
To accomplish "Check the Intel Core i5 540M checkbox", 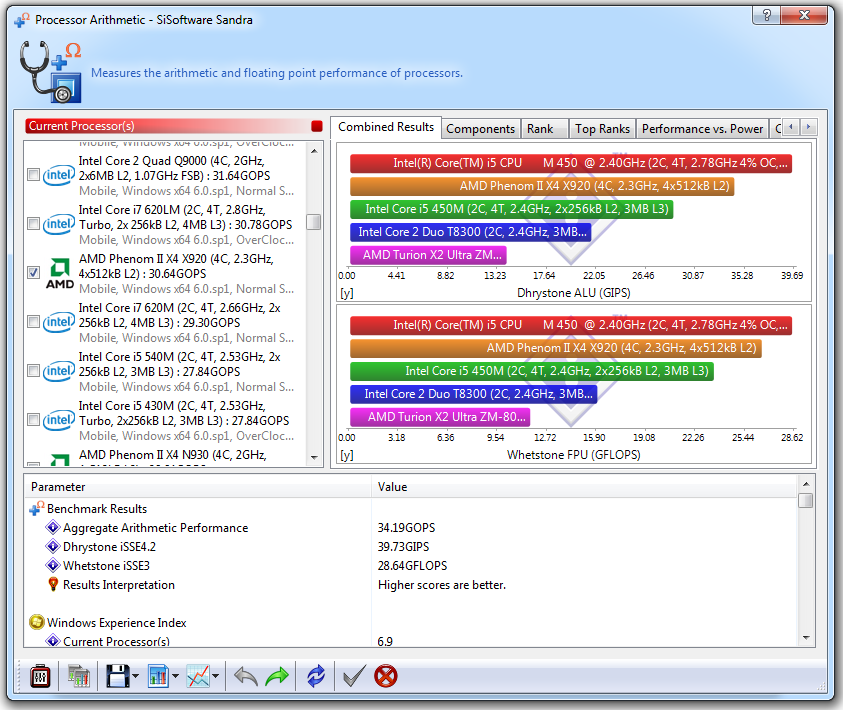I will click(x=33, y=370).
